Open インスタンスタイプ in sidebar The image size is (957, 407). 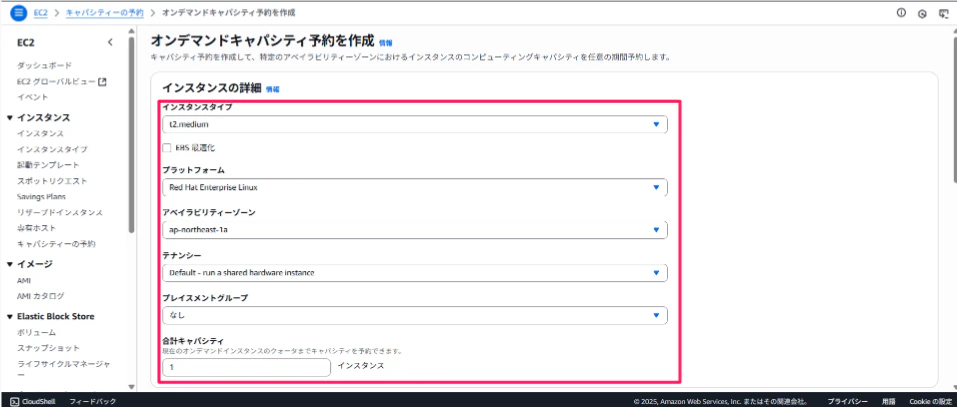[x=52, y=149]
